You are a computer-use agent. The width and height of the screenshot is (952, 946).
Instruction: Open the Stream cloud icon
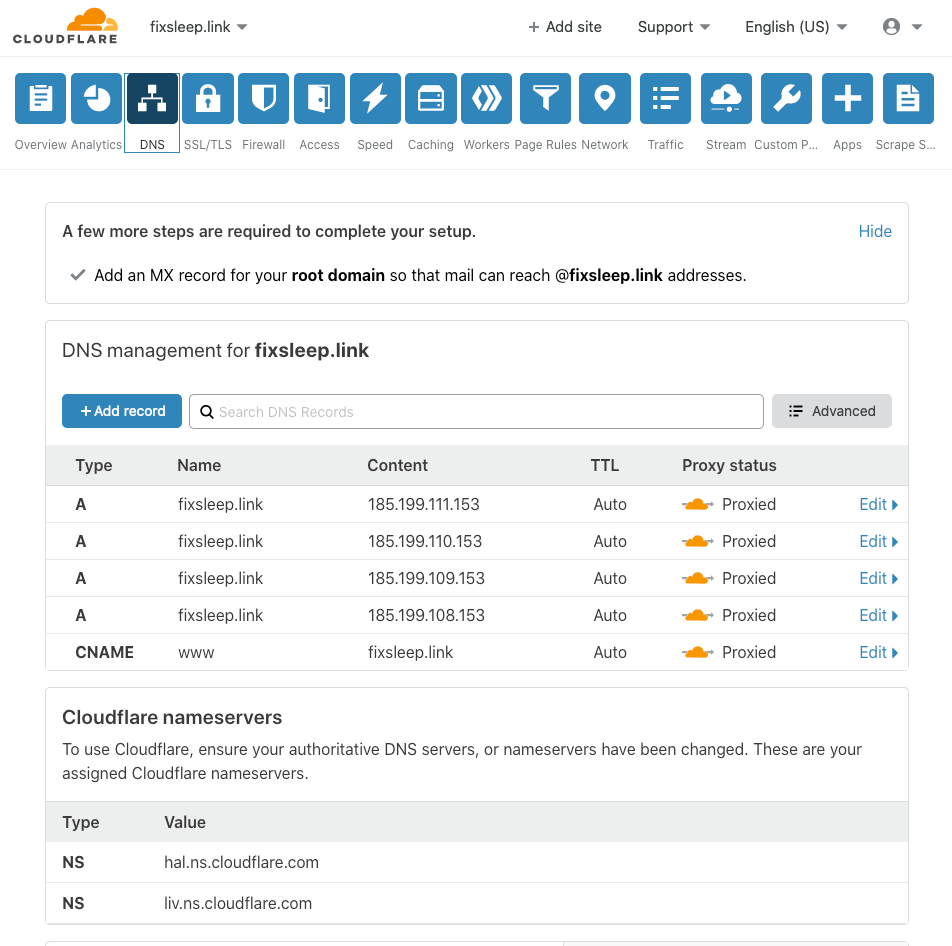click(726, 98)
